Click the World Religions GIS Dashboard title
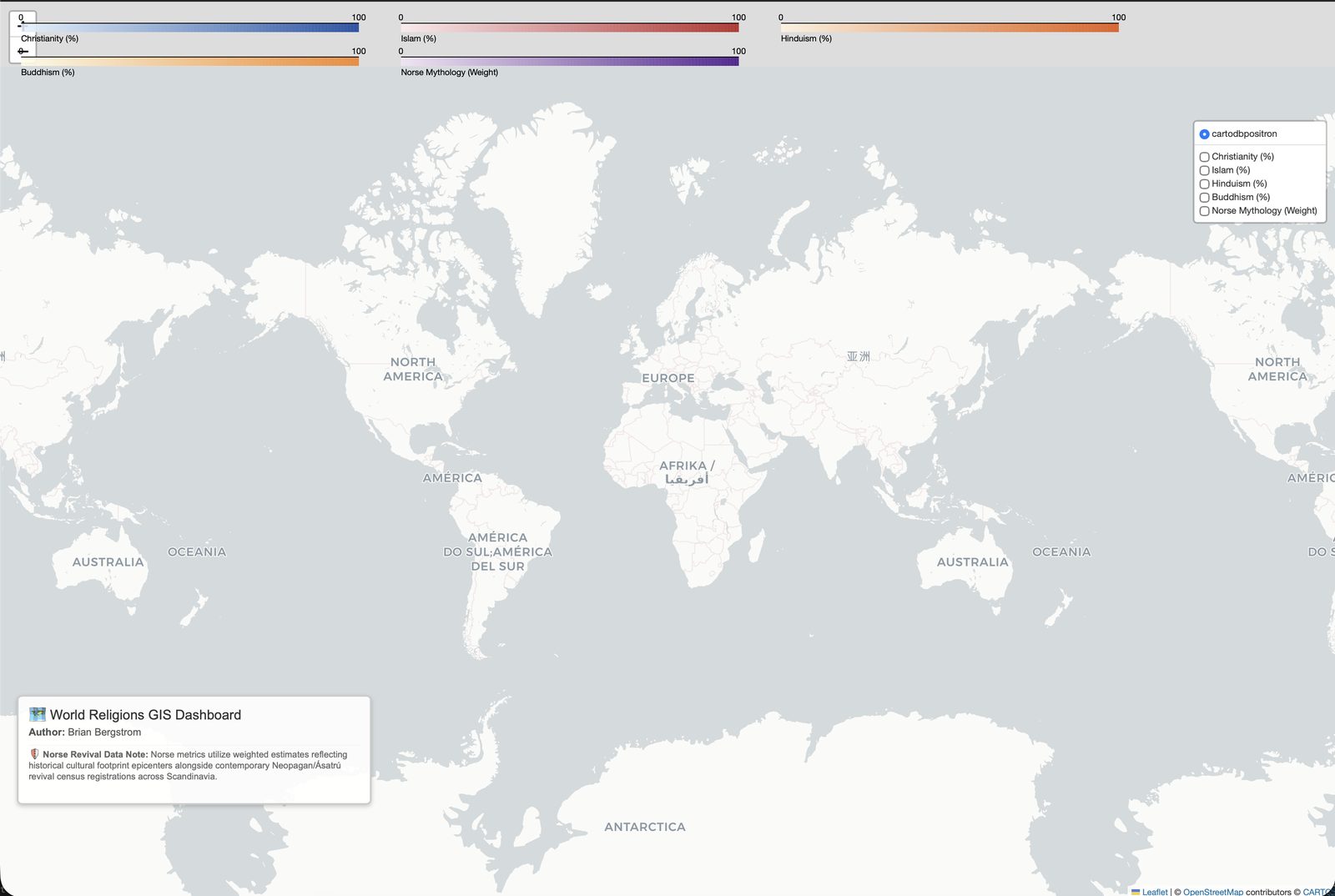Screen dimensions: 1335x896 point(145,715)
